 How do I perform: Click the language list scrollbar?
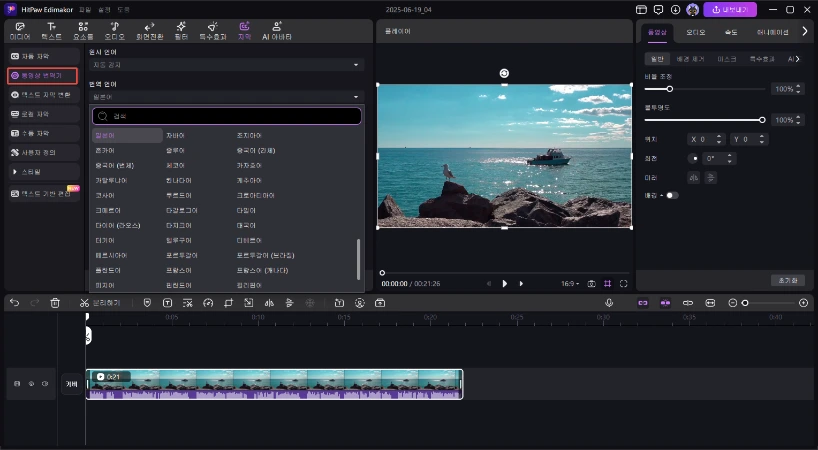click(x=358, y=259)
